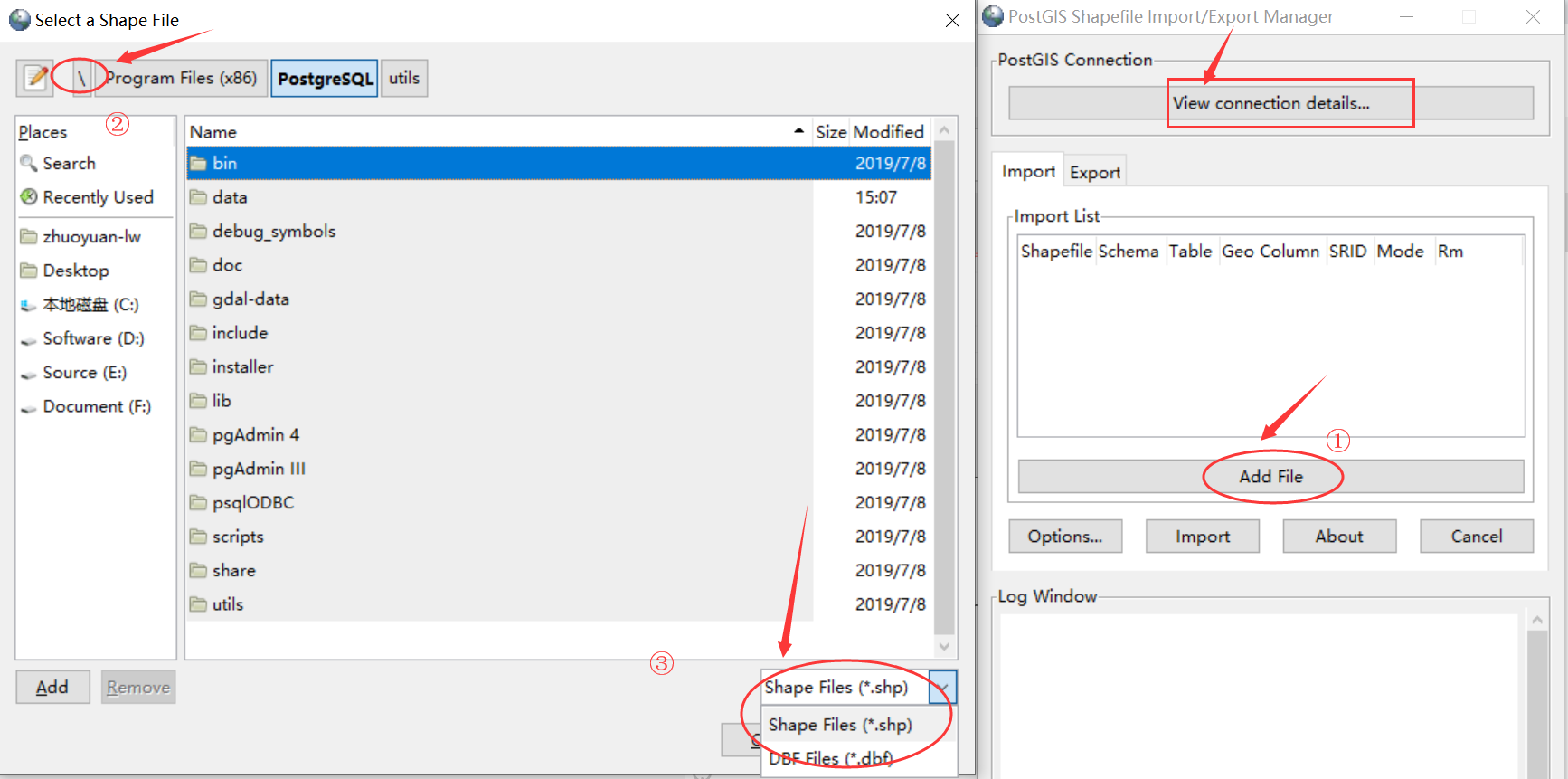Click the Add bookmark button
The width and height of the screenshot is (1568, 779).
point(52,688)
